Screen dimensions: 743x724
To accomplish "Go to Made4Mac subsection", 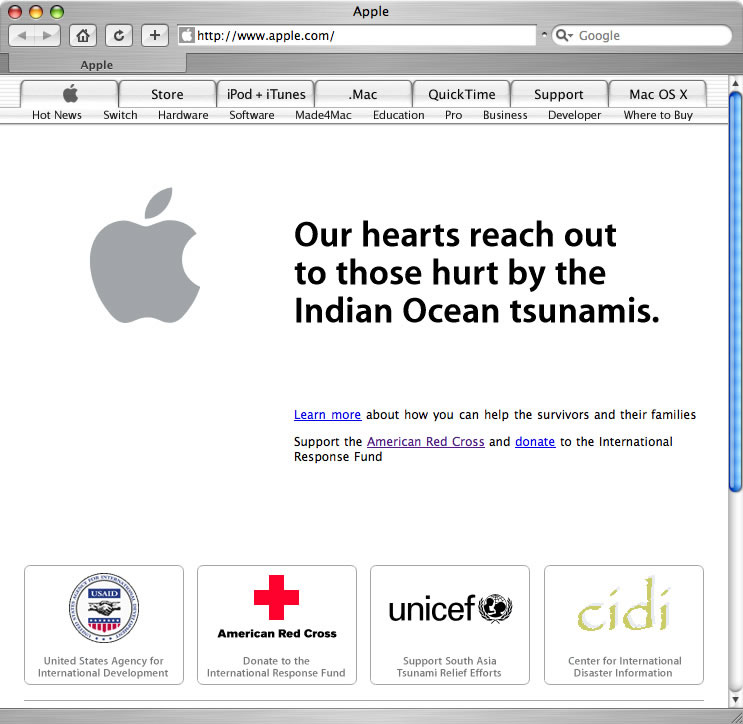I will [x=323, y=115].
